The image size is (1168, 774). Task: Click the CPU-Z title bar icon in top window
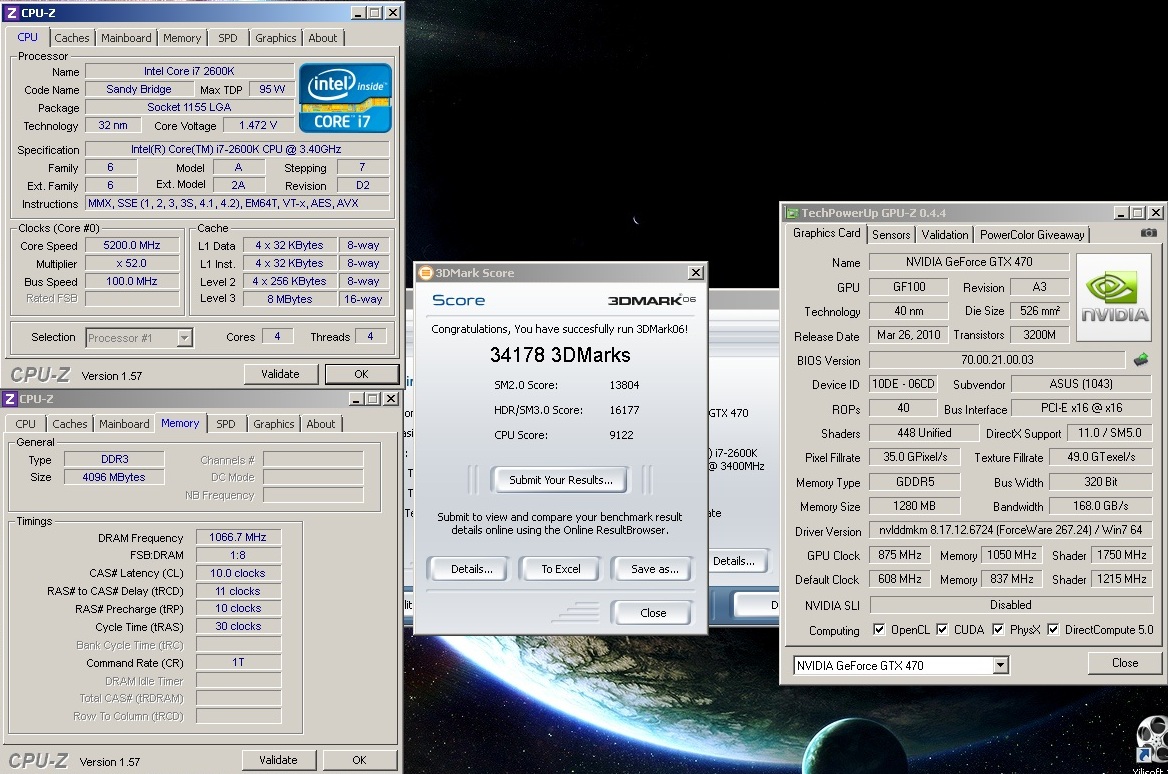pos(10,13)
